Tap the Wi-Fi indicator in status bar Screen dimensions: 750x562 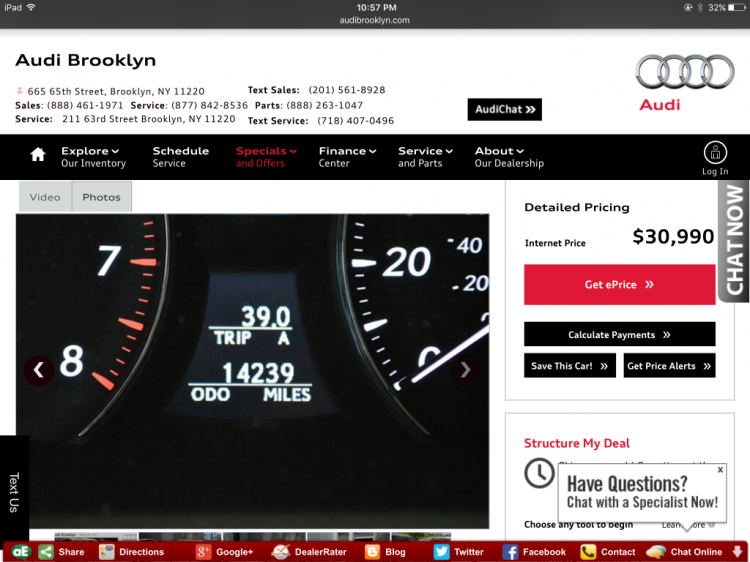pyautogui.click(x=31, y=7)
